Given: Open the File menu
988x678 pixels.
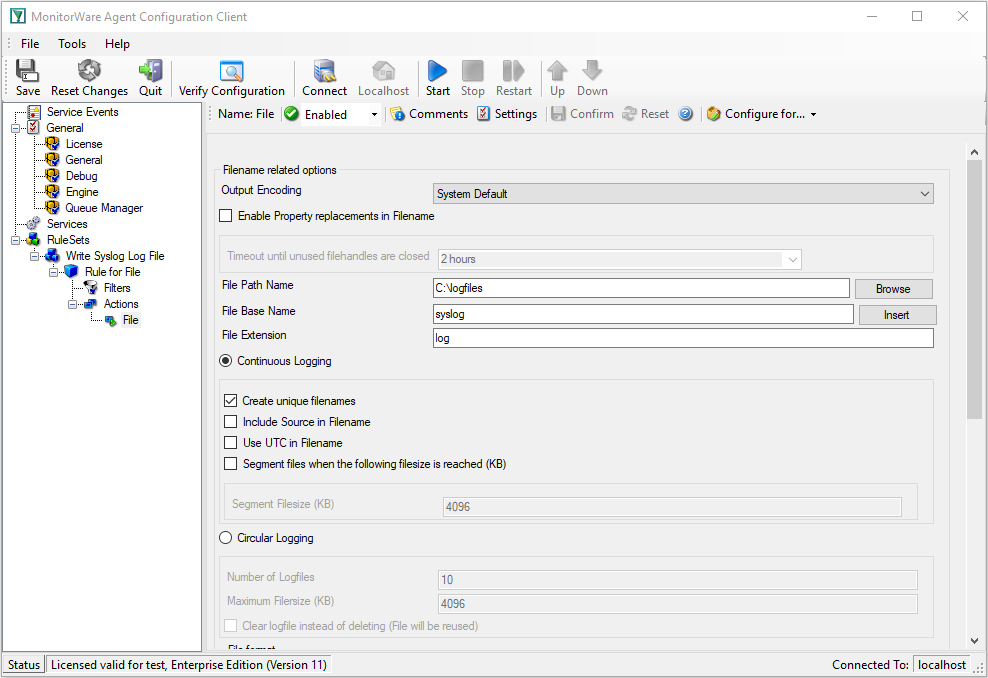Looking at the screenshot, I should coord(30,43).
